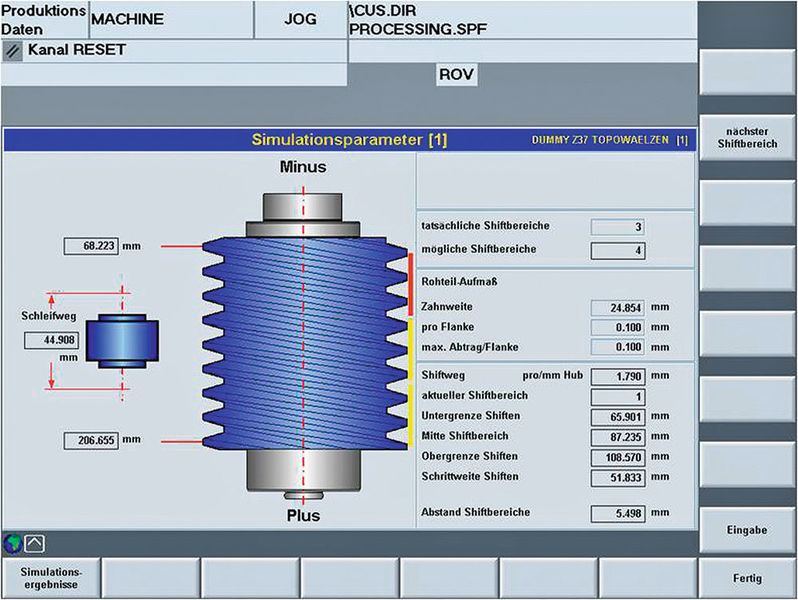798x600 pixels.
Task: Click the MACHINE operating area field
Action: click(172, 19)
